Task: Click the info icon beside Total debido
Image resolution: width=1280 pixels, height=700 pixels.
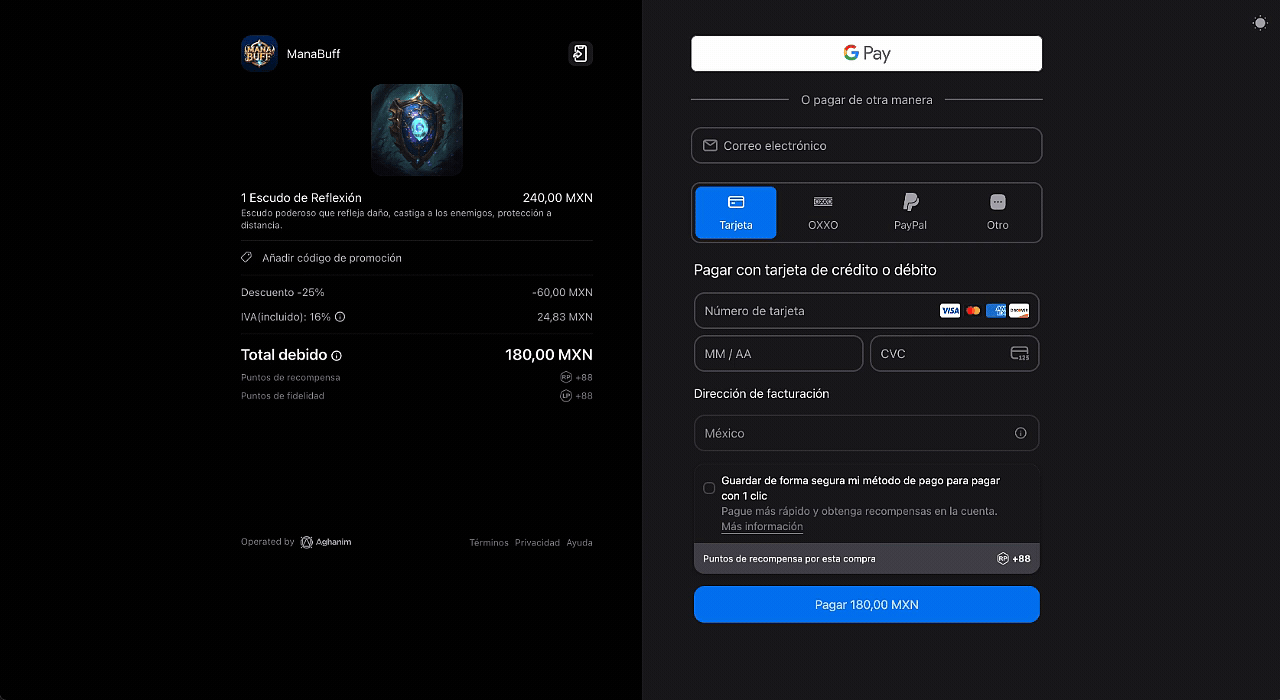Action: (337, 356)
